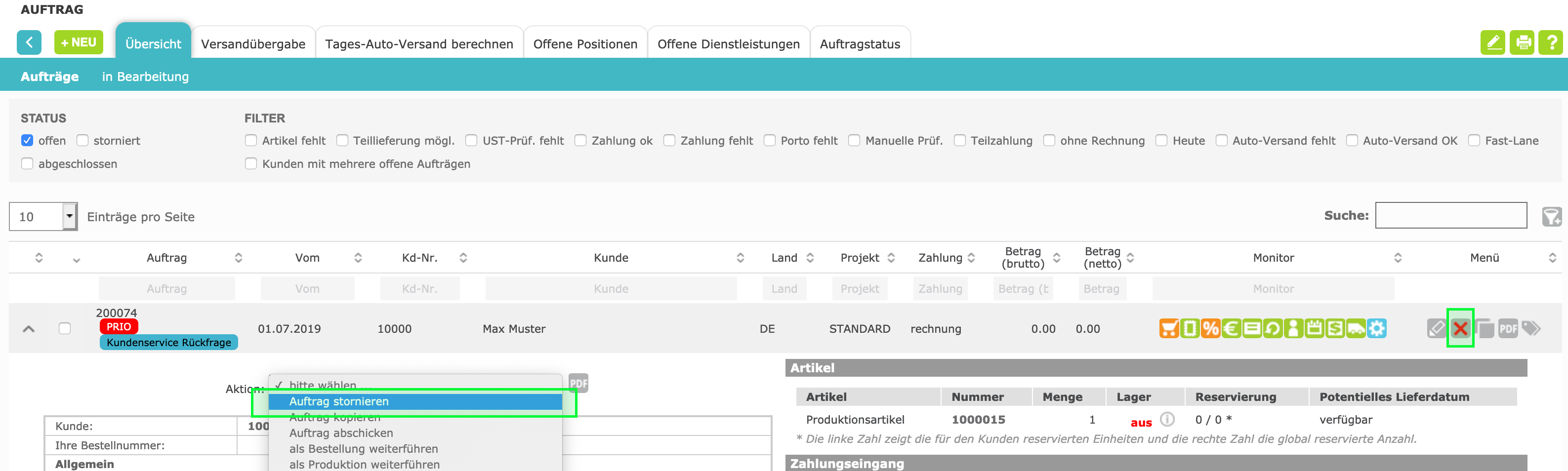1568x471 pixels.
Task: Uncheck the offen status checkbox
Action: coord(27,141)
